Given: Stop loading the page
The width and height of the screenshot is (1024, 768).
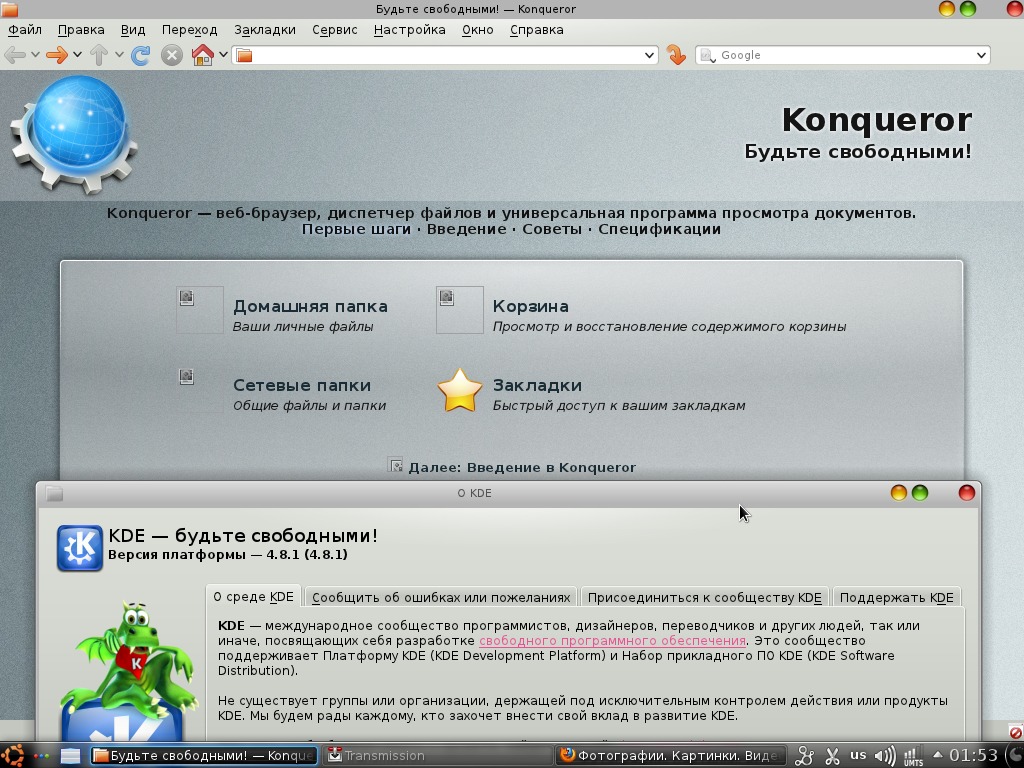Looking at the screenshot, I should coord(172,56).
